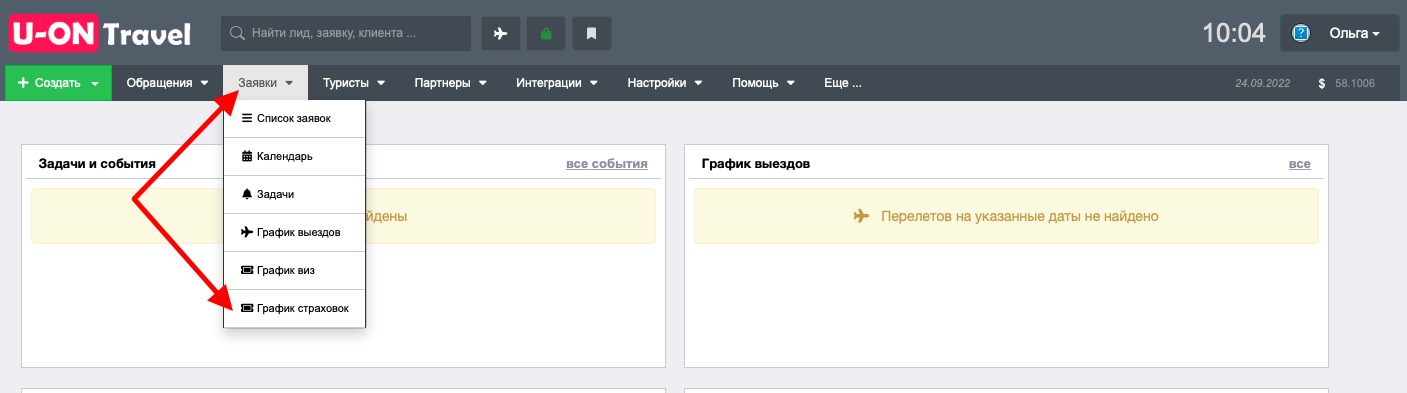Open the Туристы dropdown menu

point(354,83)
